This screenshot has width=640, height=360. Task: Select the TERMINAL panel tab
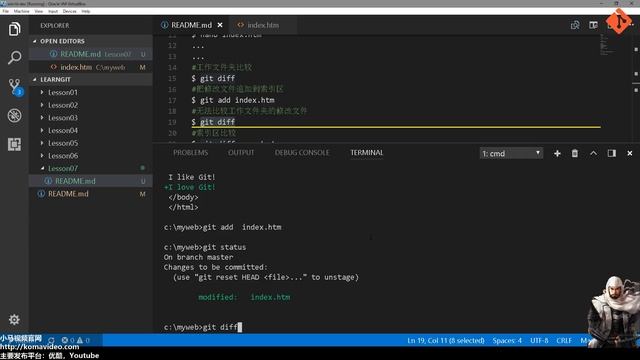367,153
